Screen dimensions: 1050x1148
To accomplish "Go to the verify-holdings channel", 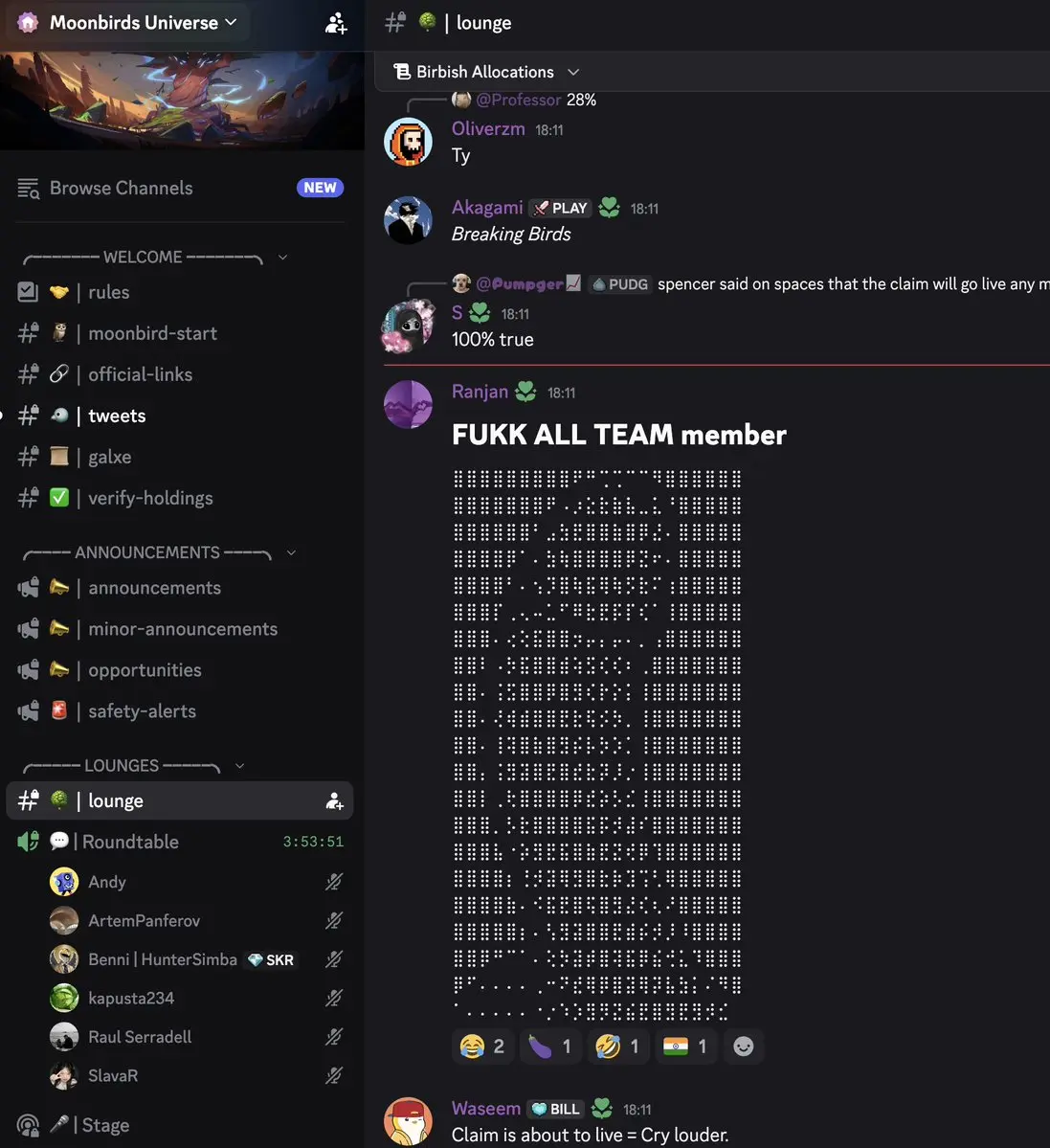I will click(x=180, y=498).
